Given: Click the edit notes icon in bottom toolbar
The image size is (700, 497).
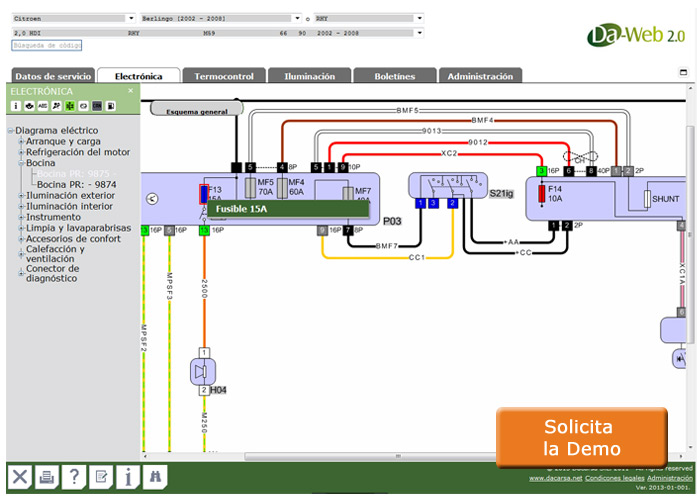Looking at the screenshot, I should tap(101, 477).
